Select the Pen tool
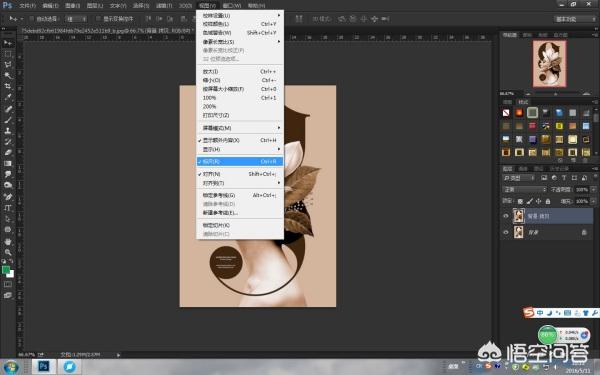This screenshot has height=375, width=600. coord(8,197)
